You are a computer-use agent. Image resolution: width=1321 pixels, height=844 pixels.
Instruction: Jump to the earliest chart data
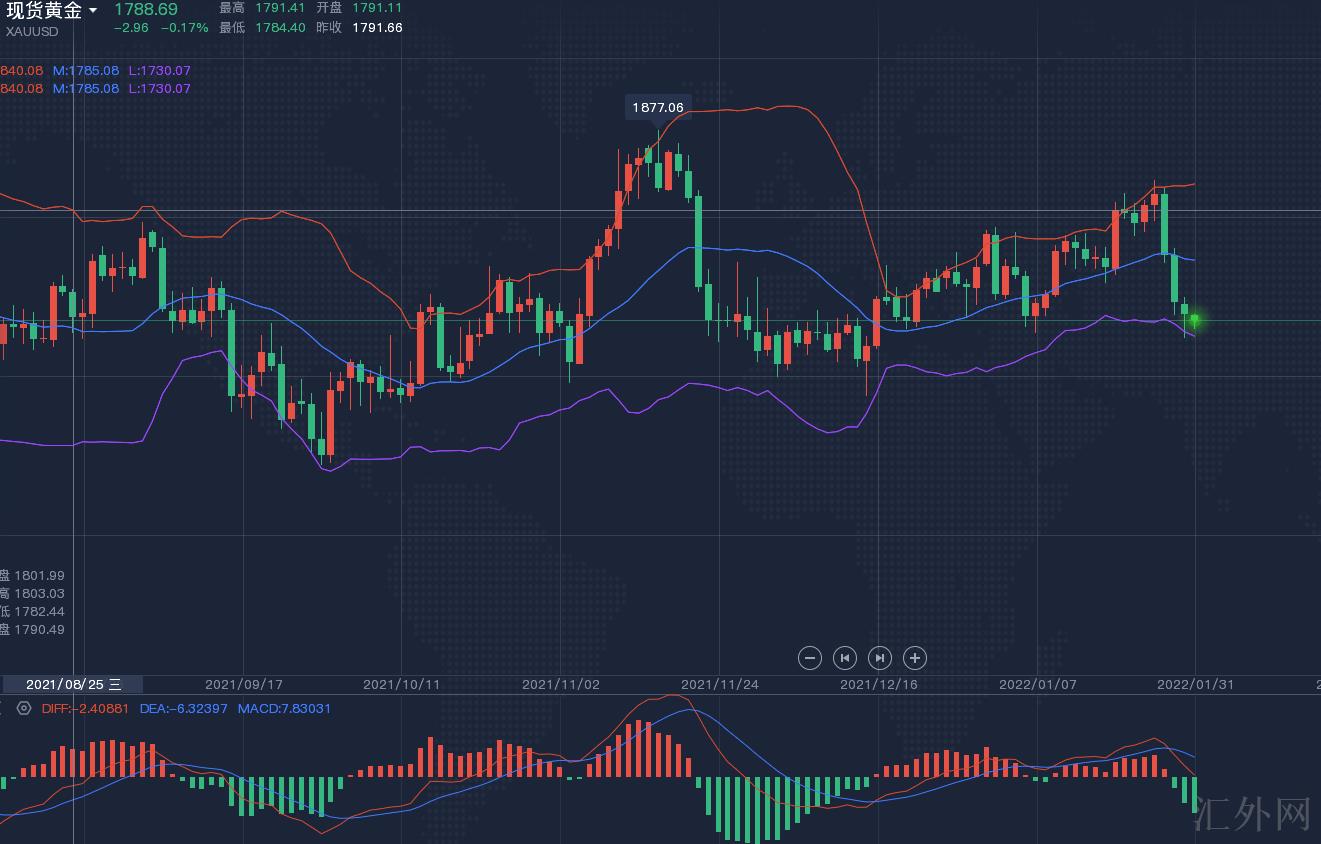845,658
